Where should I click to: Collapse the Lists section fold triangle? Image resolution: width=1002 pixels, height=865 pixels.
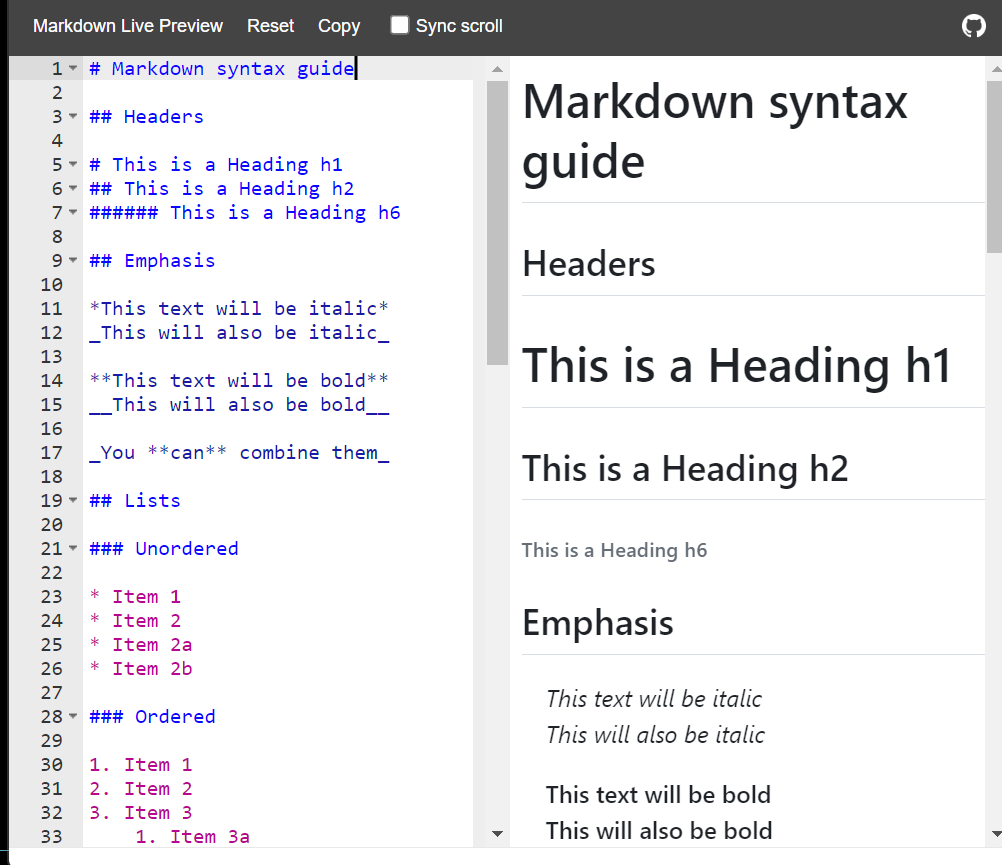[x=74, y=500]
